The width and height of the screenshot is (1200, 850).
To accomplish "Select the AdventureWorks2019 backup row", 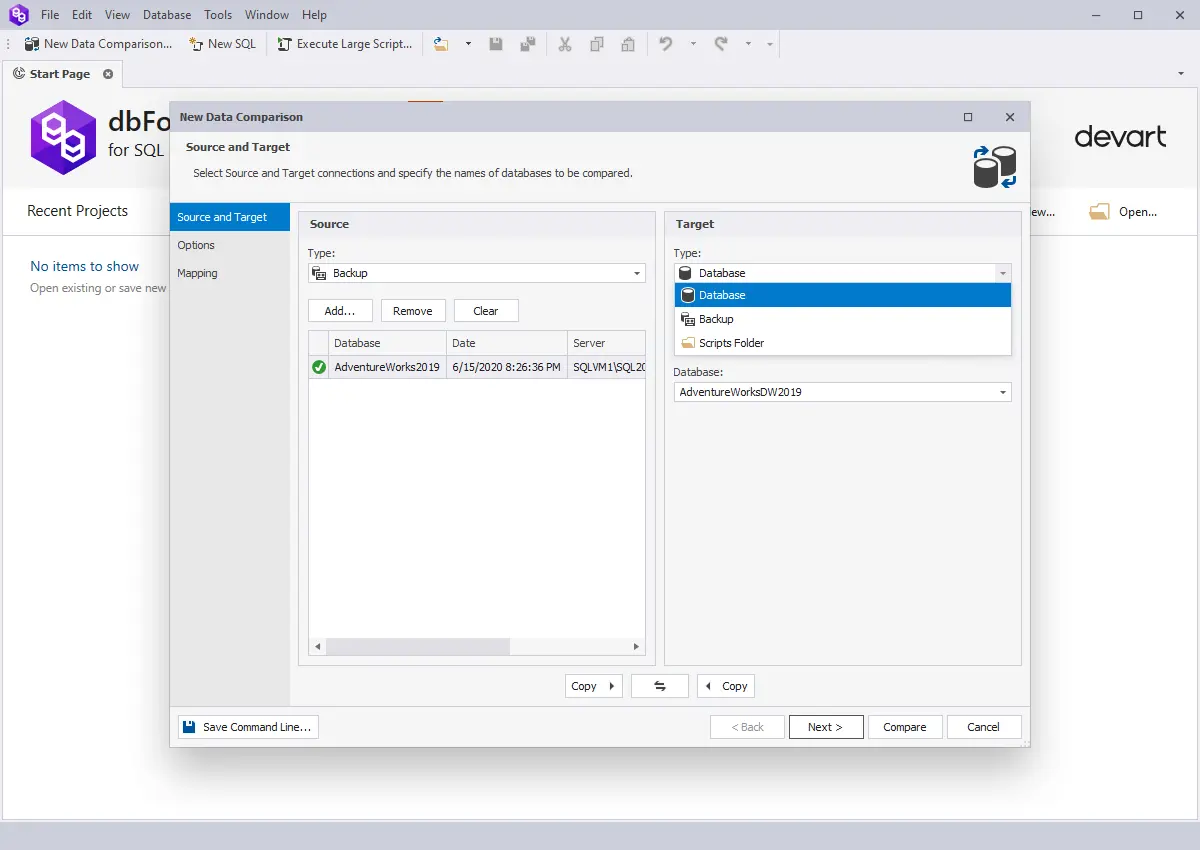I will click(x=387, y=367).
